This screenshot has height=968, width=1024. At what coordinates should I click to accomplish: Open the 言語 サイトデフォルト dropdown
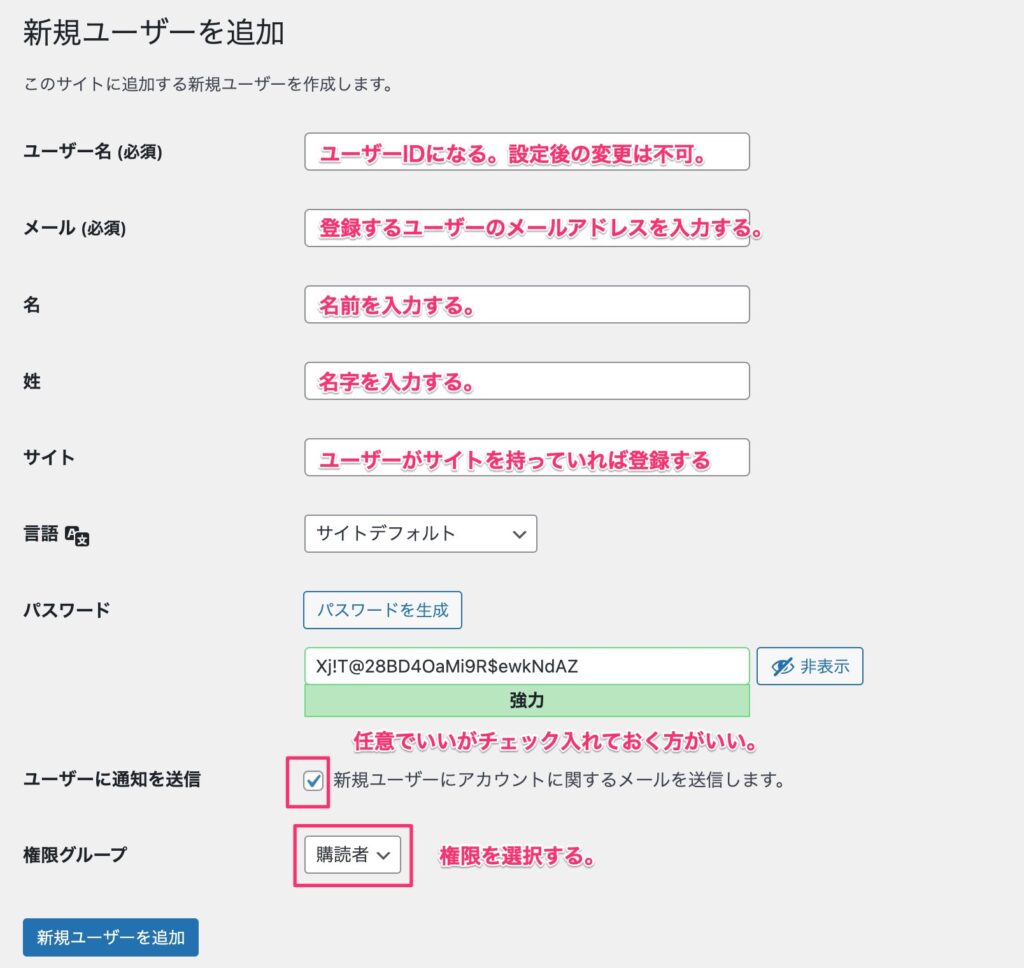[421, 534]
